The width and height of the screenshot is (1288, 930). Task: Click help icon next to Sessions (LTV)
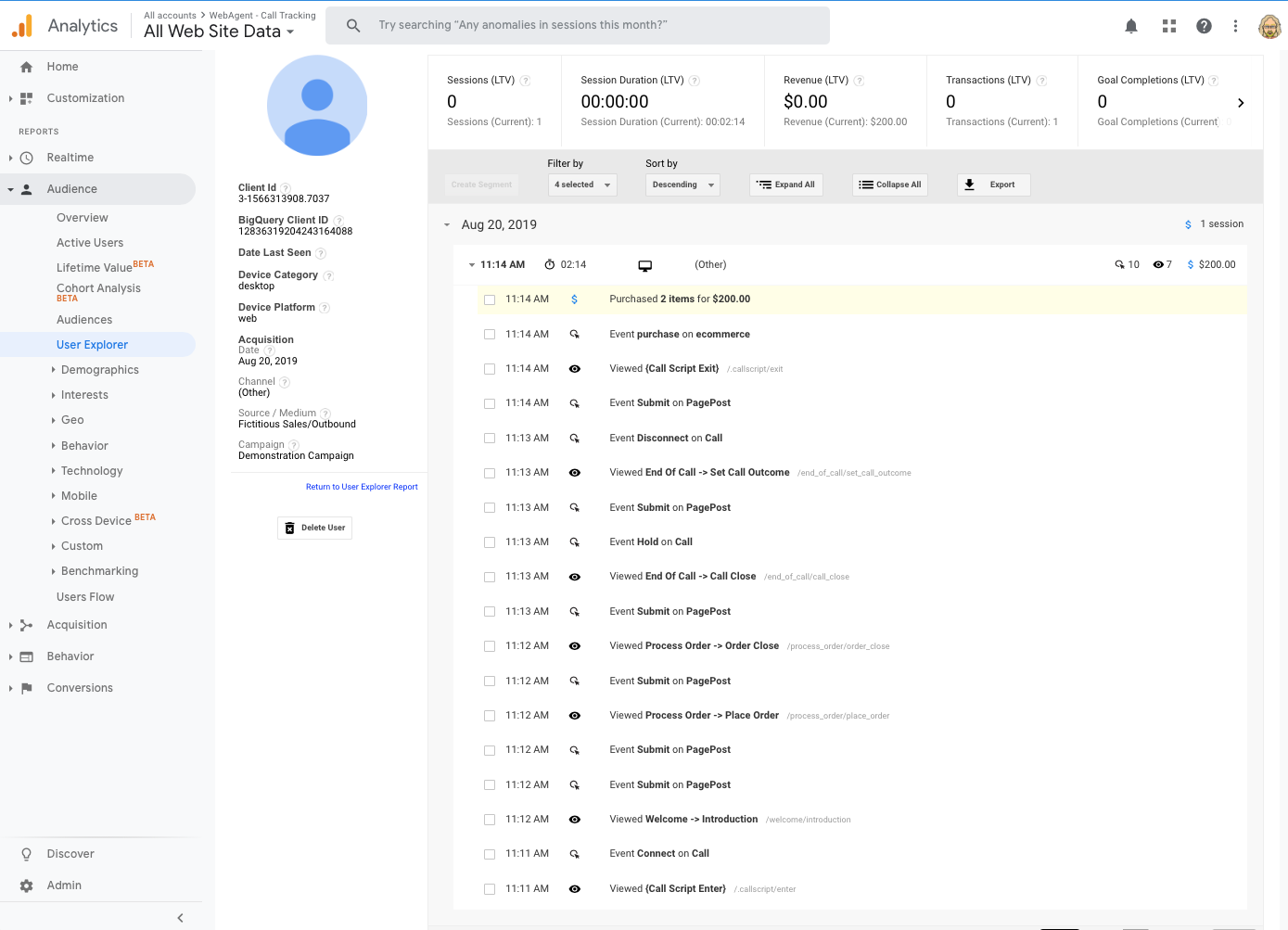[x=525, y=81]
